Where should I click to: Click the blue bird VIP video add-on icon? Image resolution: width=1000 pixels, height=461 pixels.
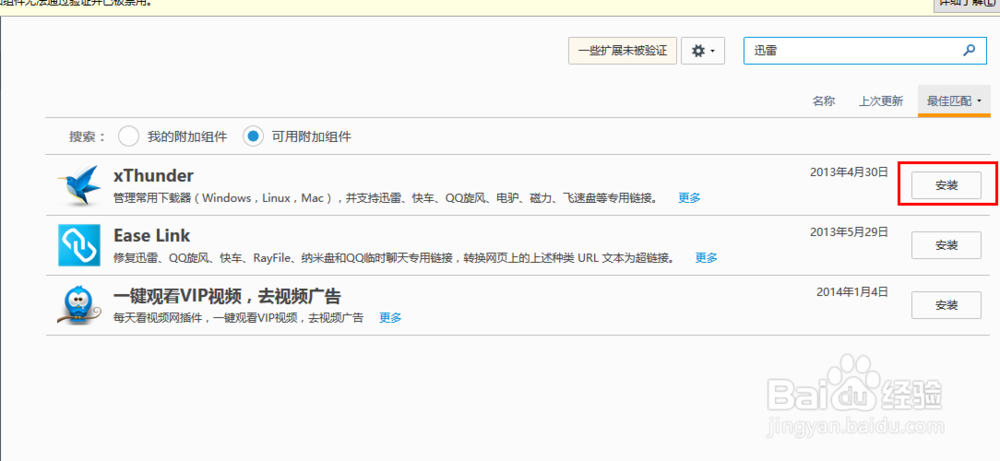point(79,305)
